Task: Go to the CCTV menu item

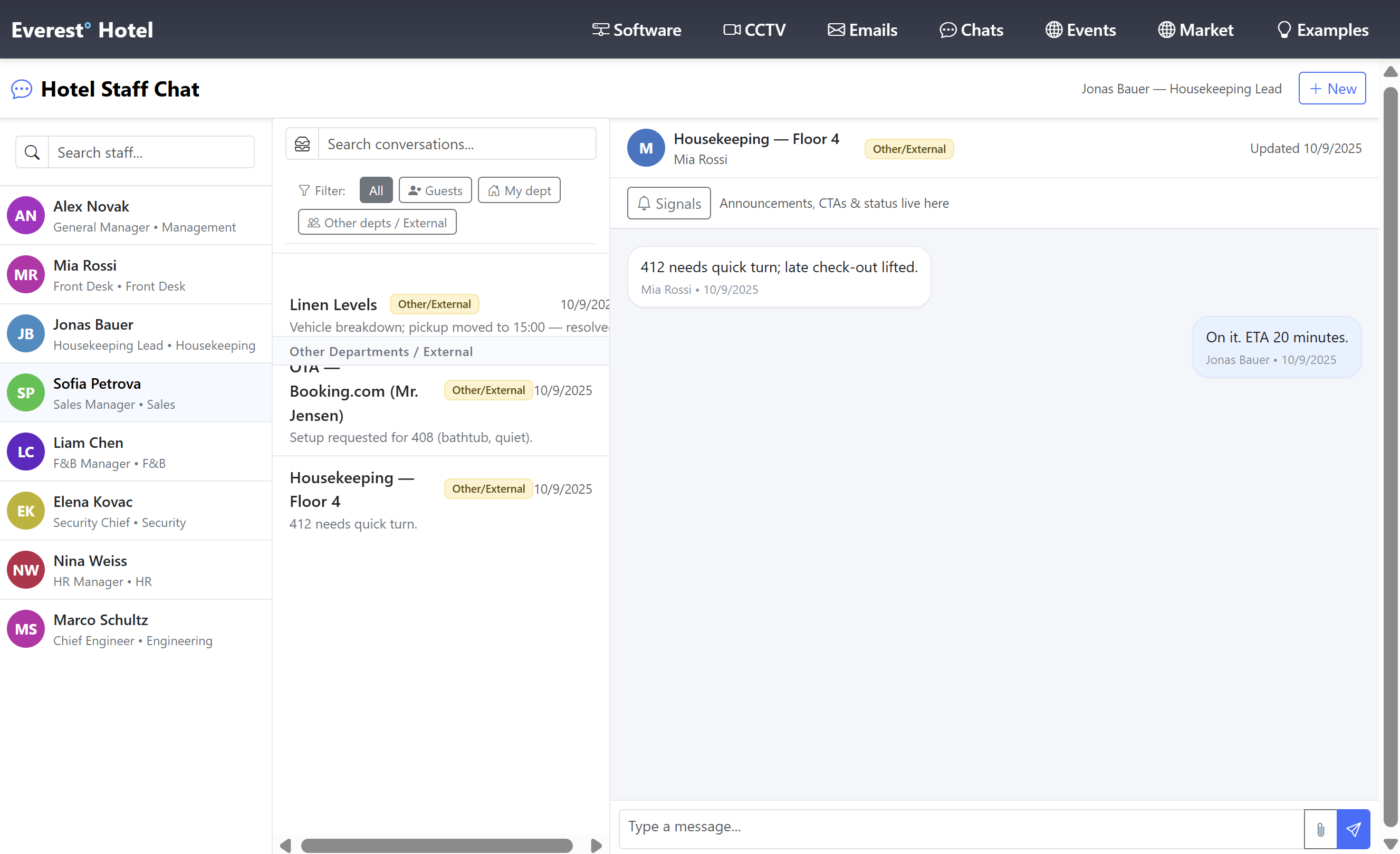Action: (x=754, y=30)
